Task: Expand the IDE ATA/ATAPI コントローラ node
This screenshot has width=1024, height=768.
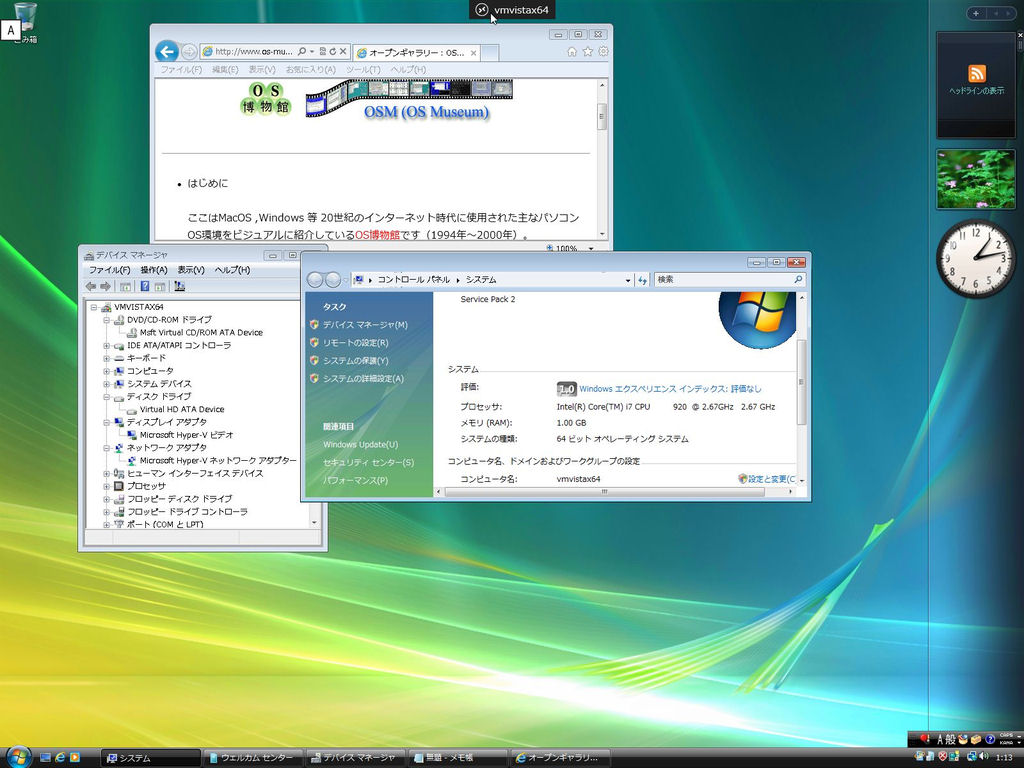Action: (x=106, y=345)
